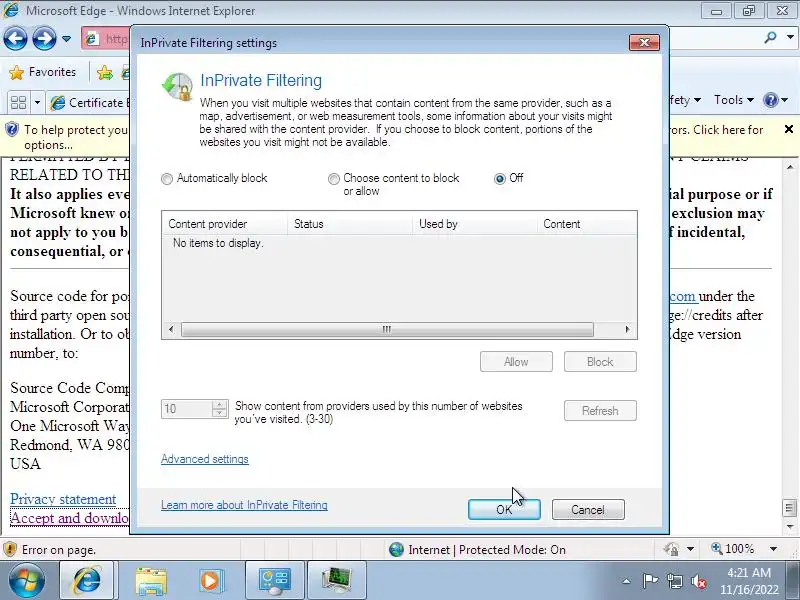Click the OK button in dialog
The width and height of the screenshot is (800, 600).
tap(504, 510)
